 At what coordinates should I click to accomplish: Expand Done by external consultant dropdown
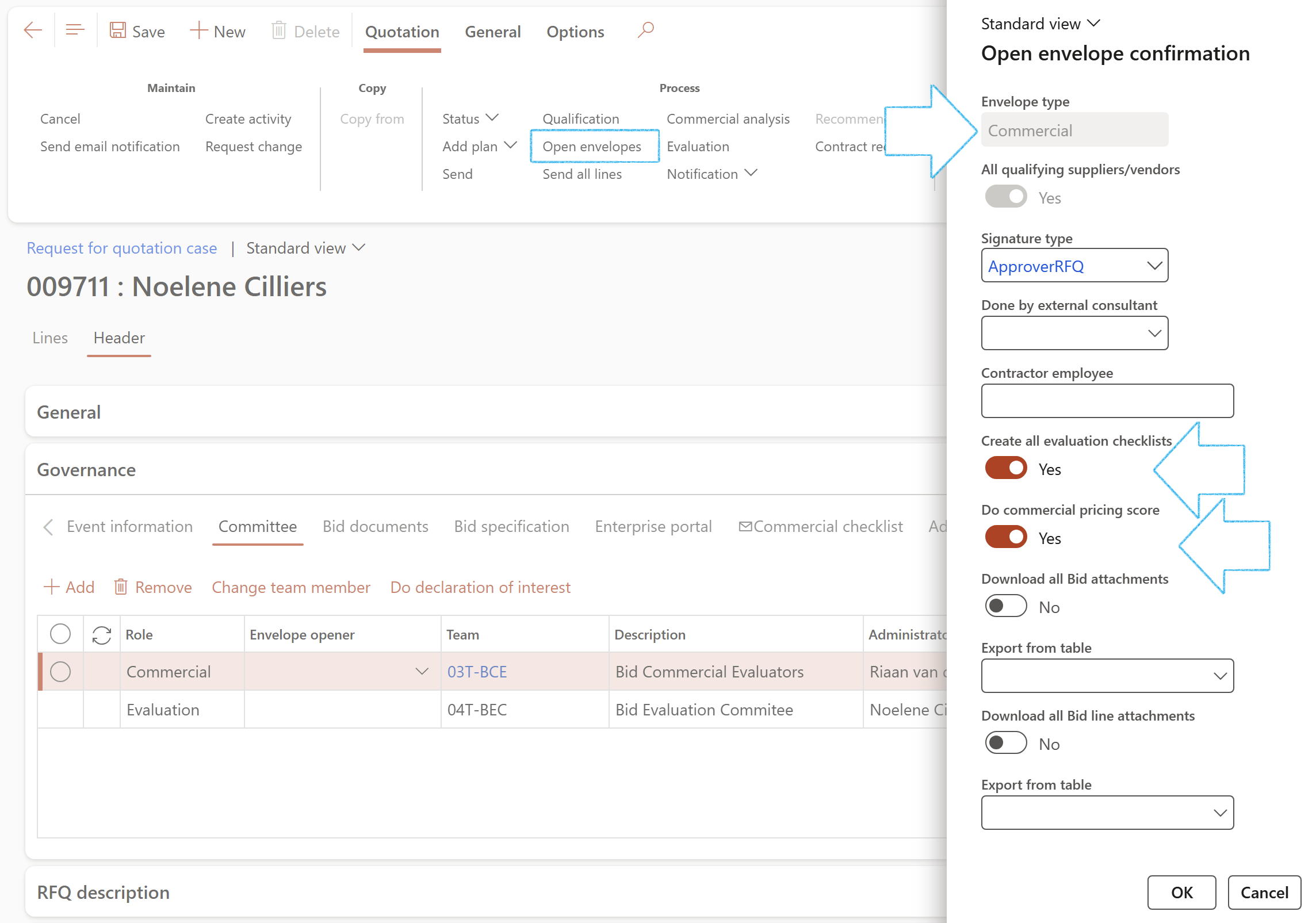coord(1154,334)
